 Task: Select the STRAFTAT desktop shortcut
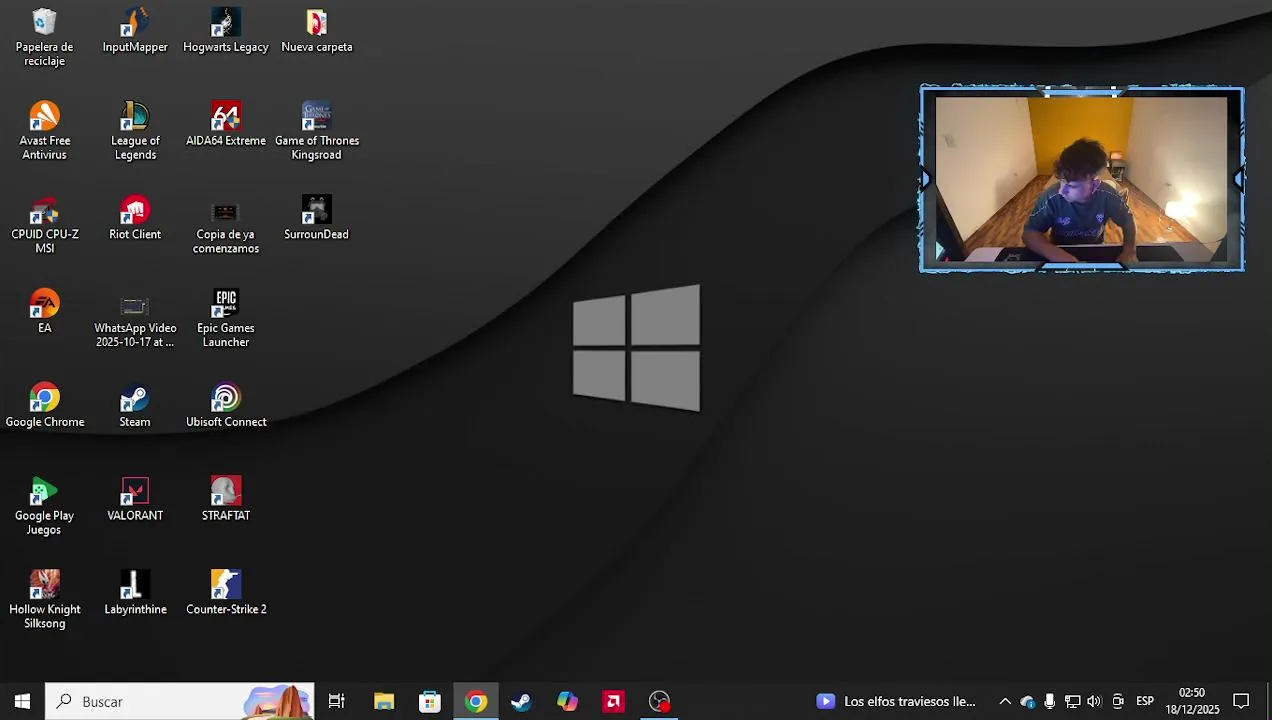click(x=226, y=500)
